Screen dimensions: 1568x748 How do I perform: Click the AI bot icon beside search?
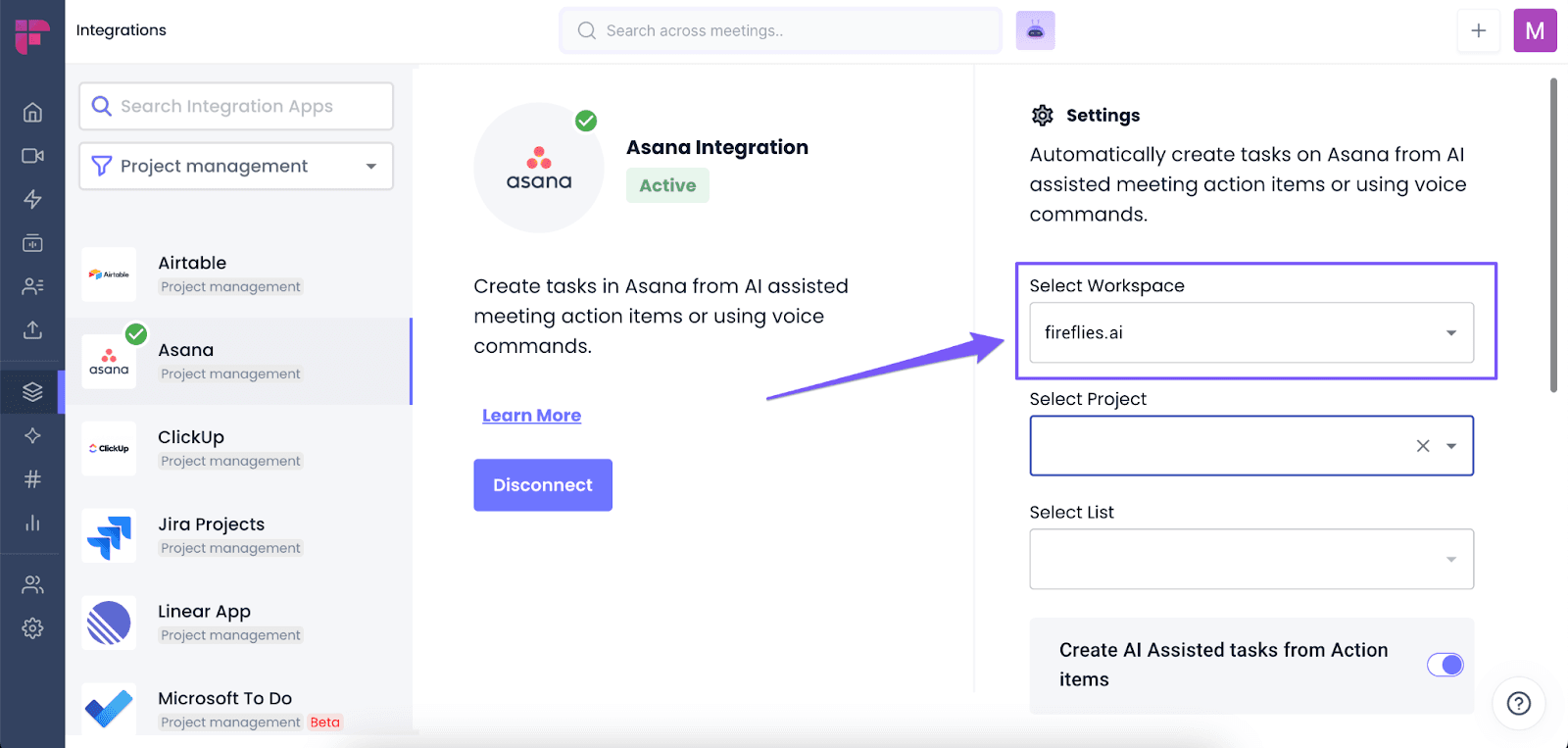(1035, 30)
